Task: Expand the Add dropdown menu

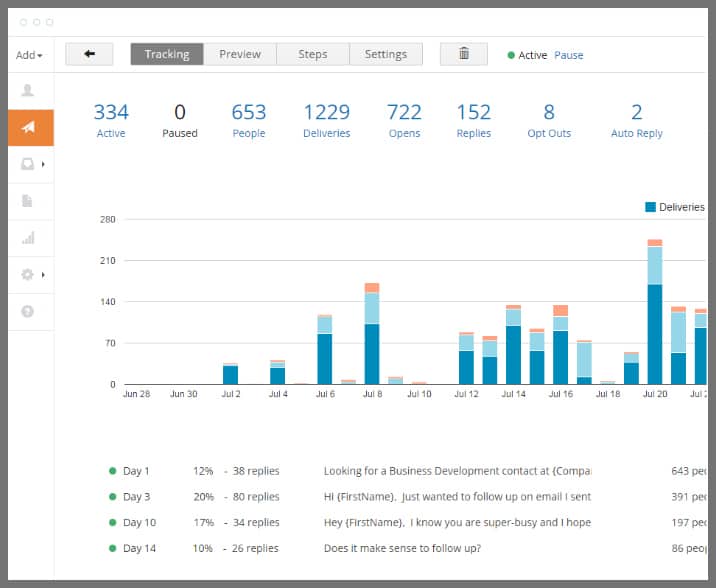Action: tap(29, 55)
